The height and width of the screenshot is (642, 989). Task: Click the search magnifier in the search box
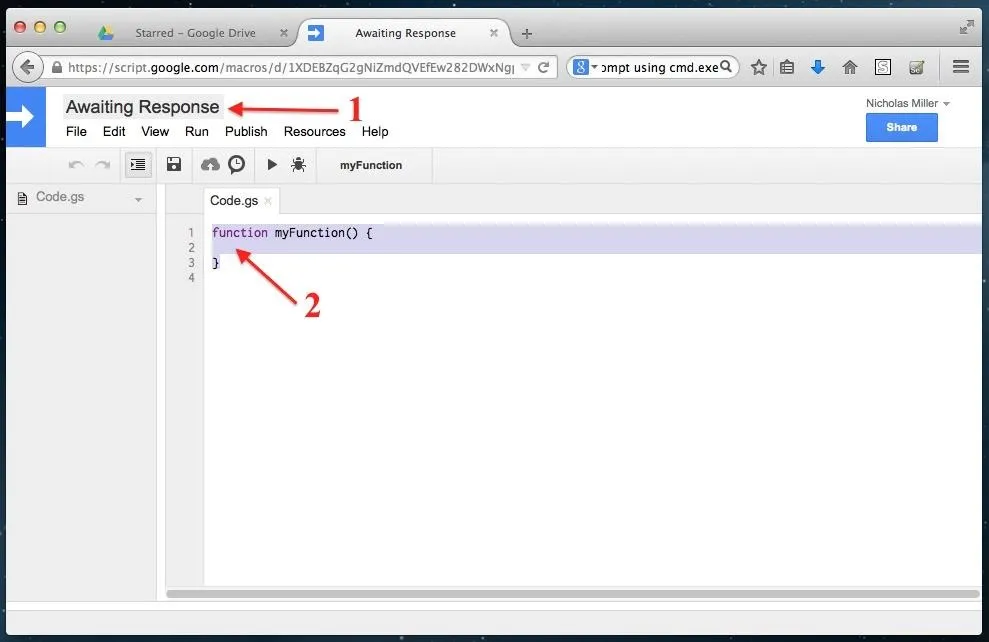pyautogui.click(x=726, y=66)
